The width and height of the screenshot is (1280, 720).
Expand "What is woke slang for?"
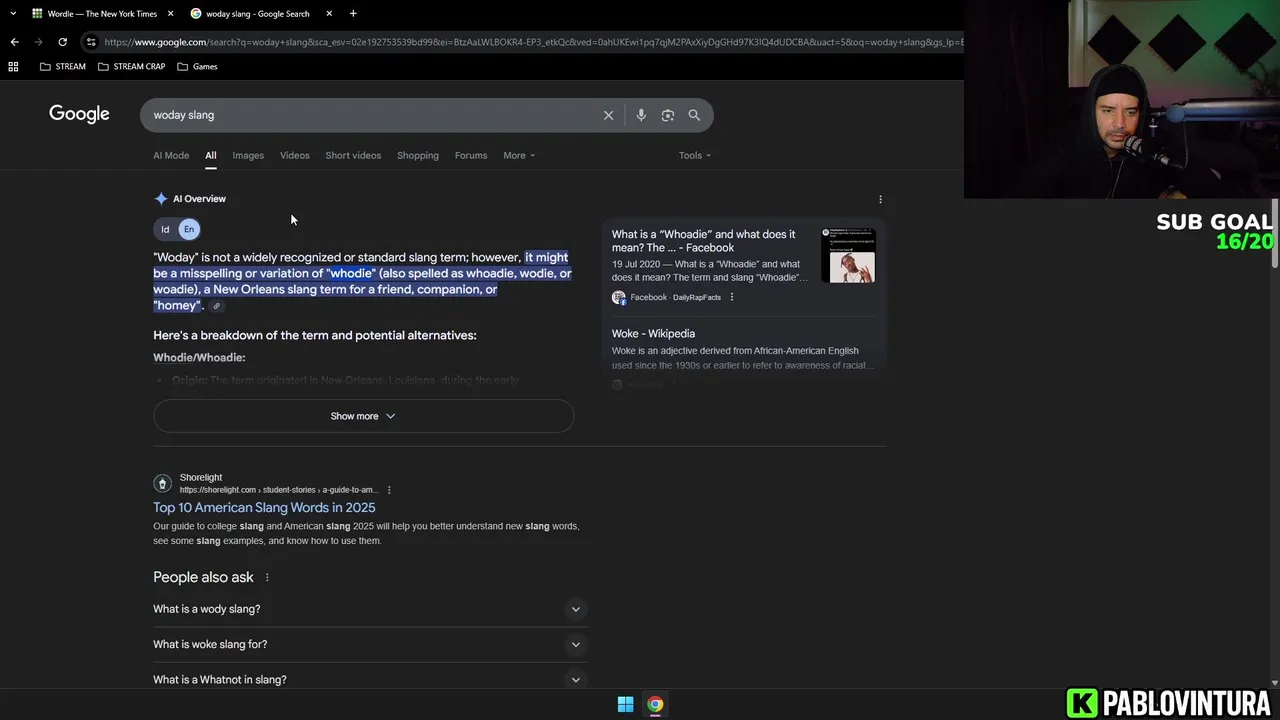pos(370,644)
